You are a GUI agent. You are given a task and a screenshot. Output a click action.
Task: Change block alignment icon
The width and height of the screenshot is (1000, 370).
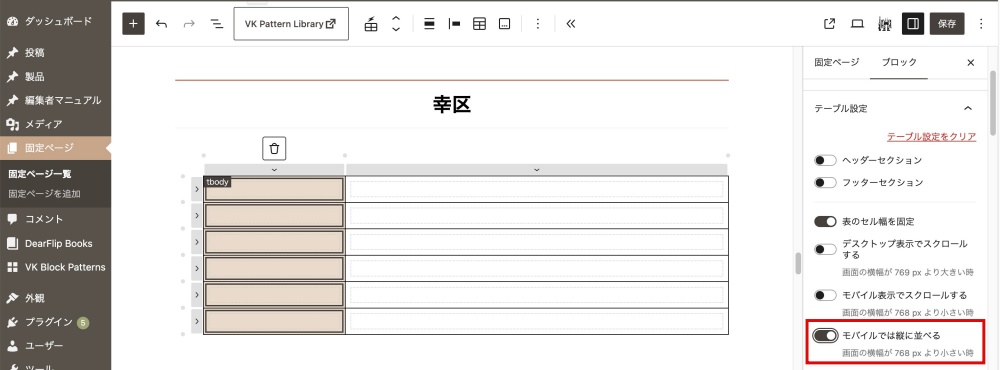point(429,24)
